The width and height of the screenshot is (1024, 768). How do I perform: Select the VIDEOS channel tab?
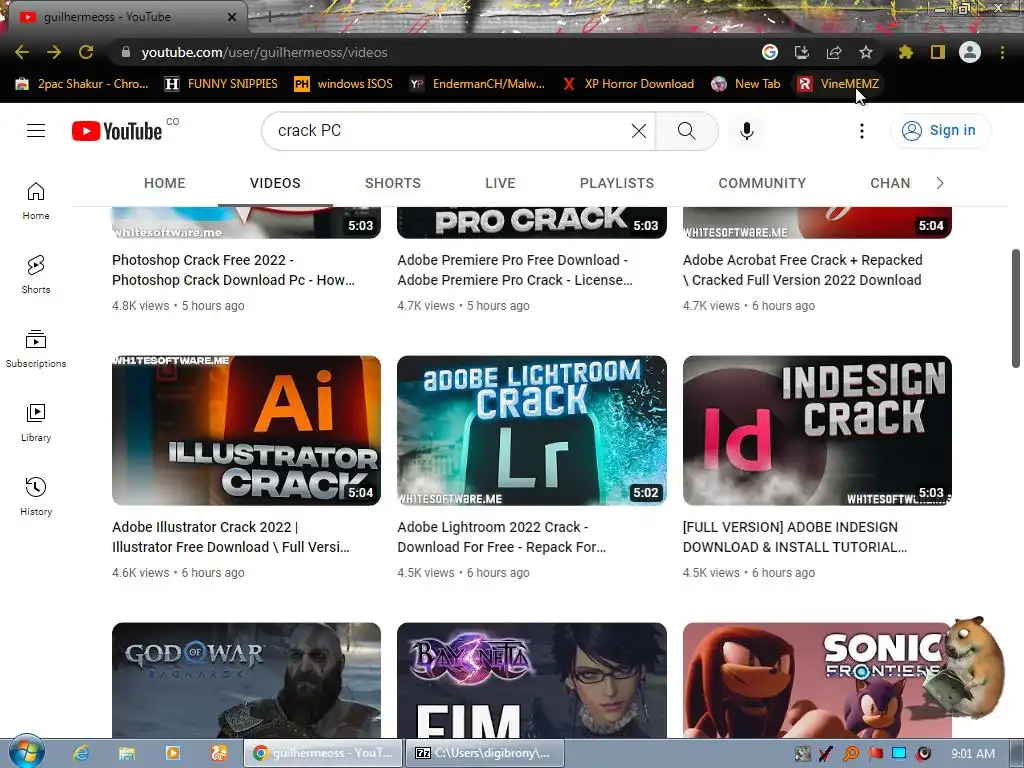(275, 183)
